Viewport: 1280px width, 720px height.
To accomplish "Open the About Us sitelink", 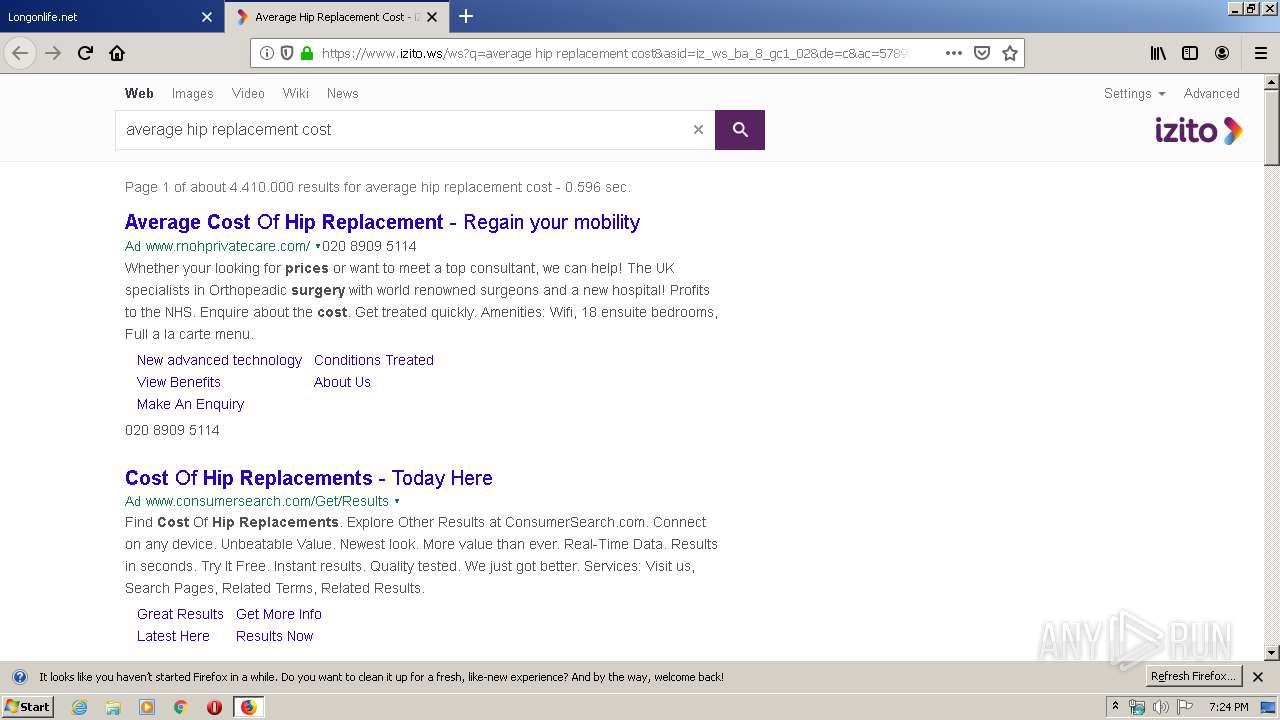I will tap(342, 382).
